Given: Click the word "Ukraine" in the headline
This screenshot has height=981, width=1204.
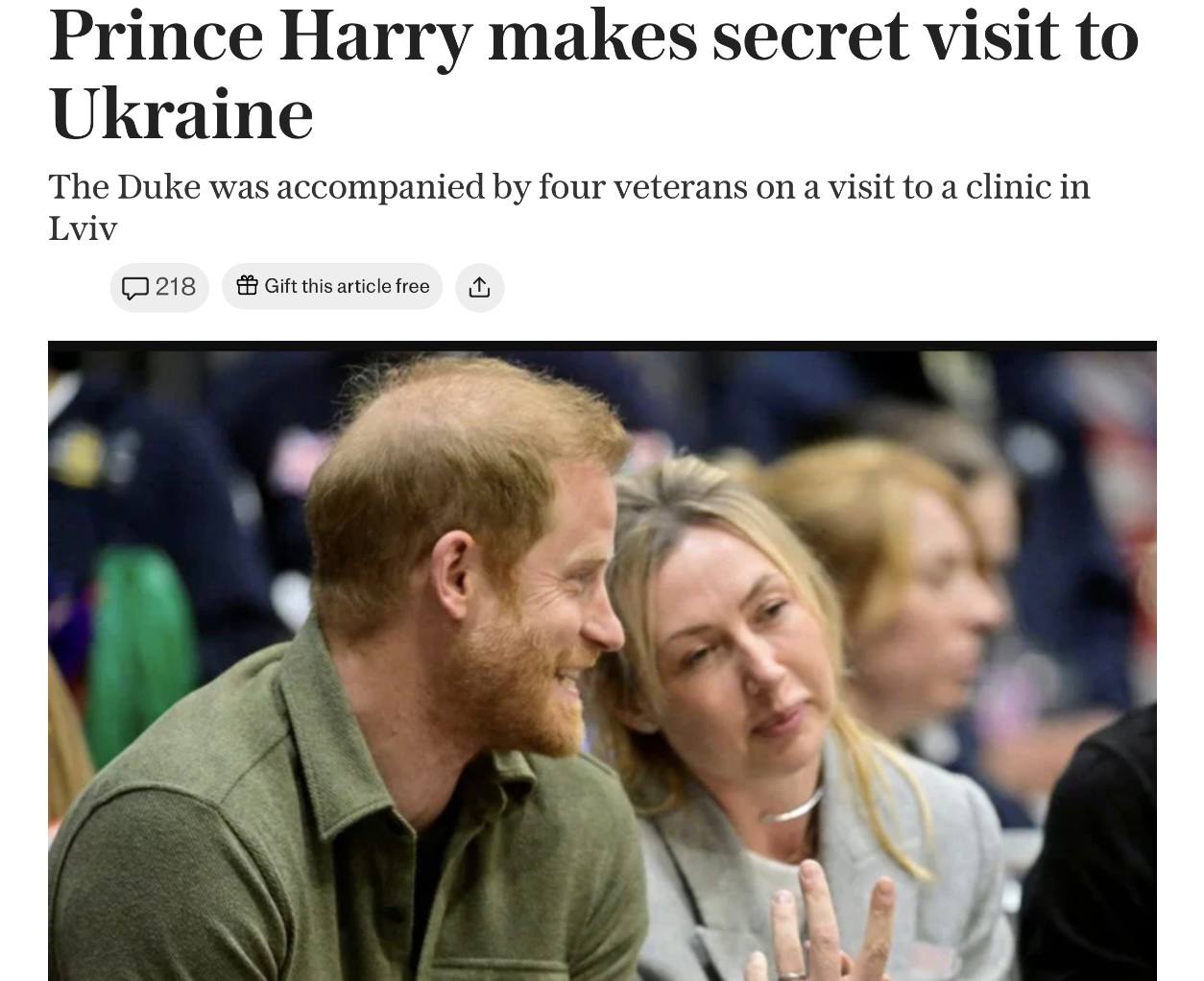Looking at the screenshot, I should coord(181,113).
